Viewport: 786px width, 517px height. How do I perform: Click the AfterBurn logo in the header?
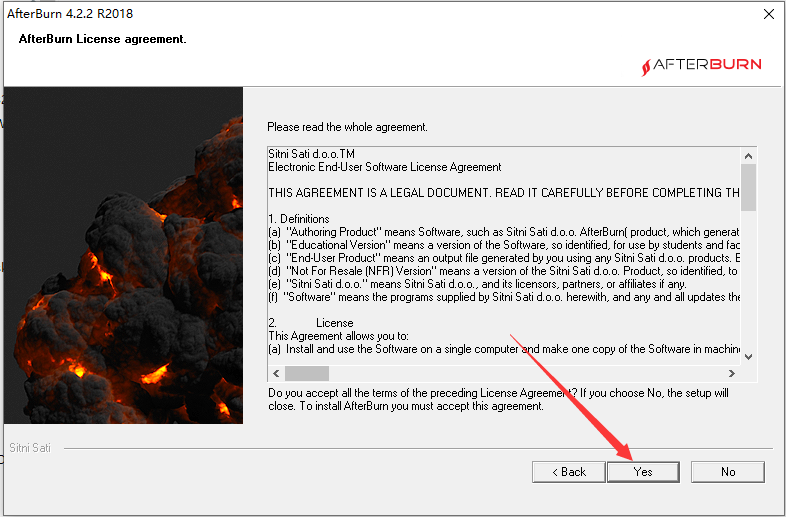[701, 65]
